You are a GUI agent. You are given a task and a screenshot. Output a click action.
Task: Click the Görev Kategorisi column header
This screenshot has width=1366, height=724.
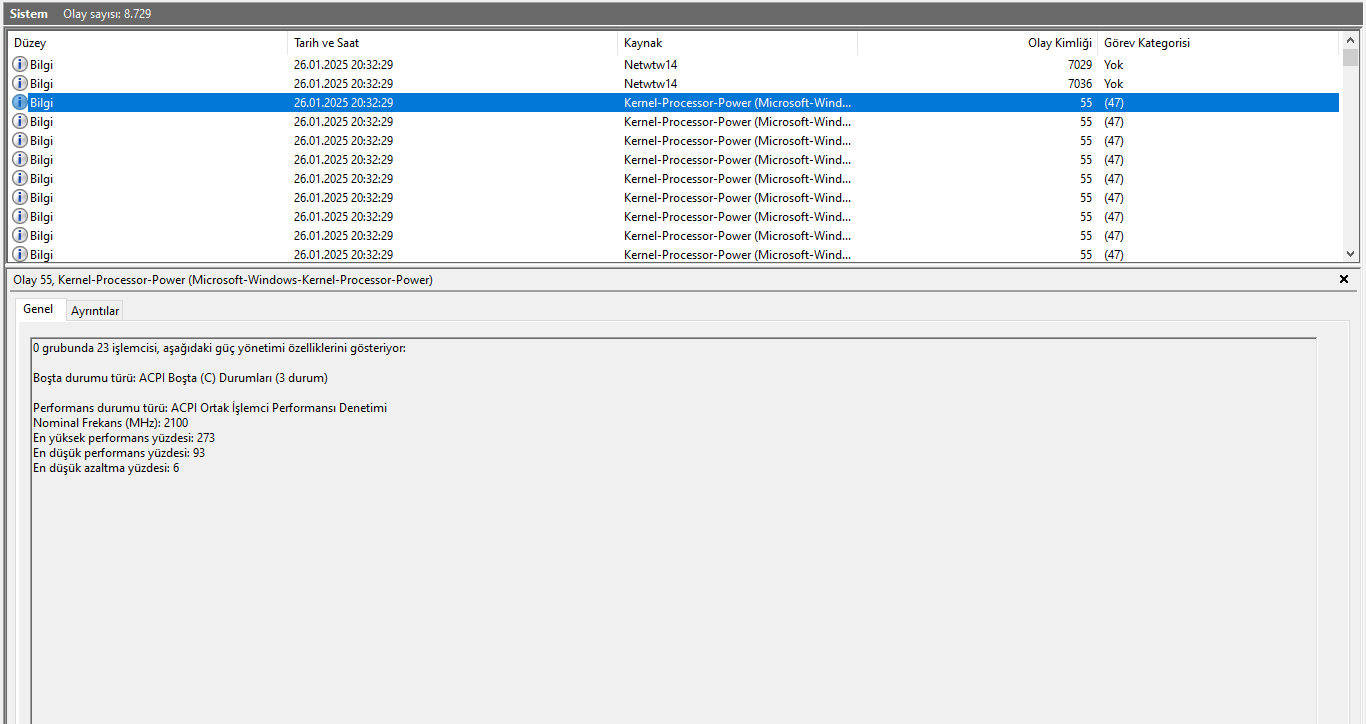[1218, 43]
